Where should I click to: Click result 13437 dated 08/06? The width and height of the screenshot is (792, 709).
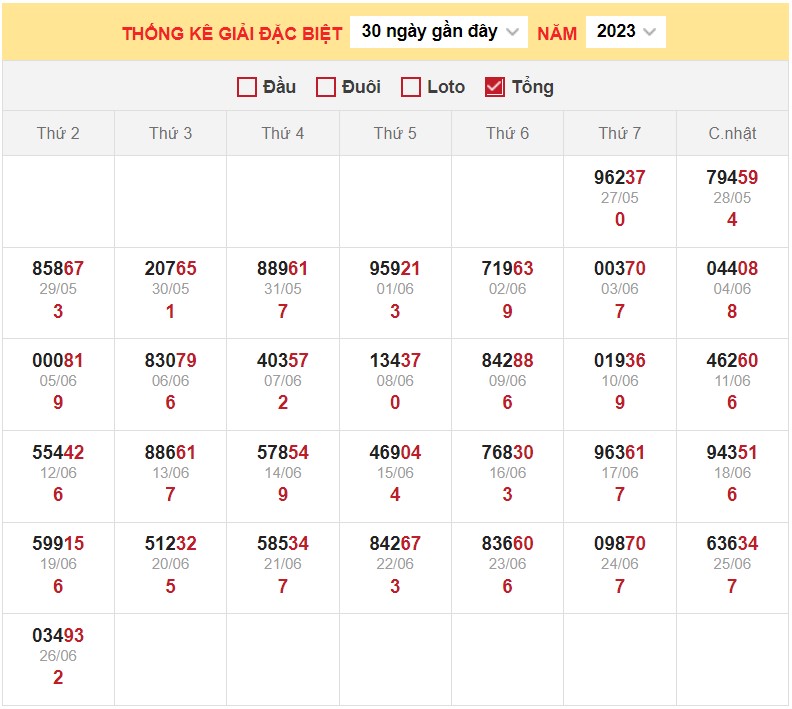coord(395,361)
